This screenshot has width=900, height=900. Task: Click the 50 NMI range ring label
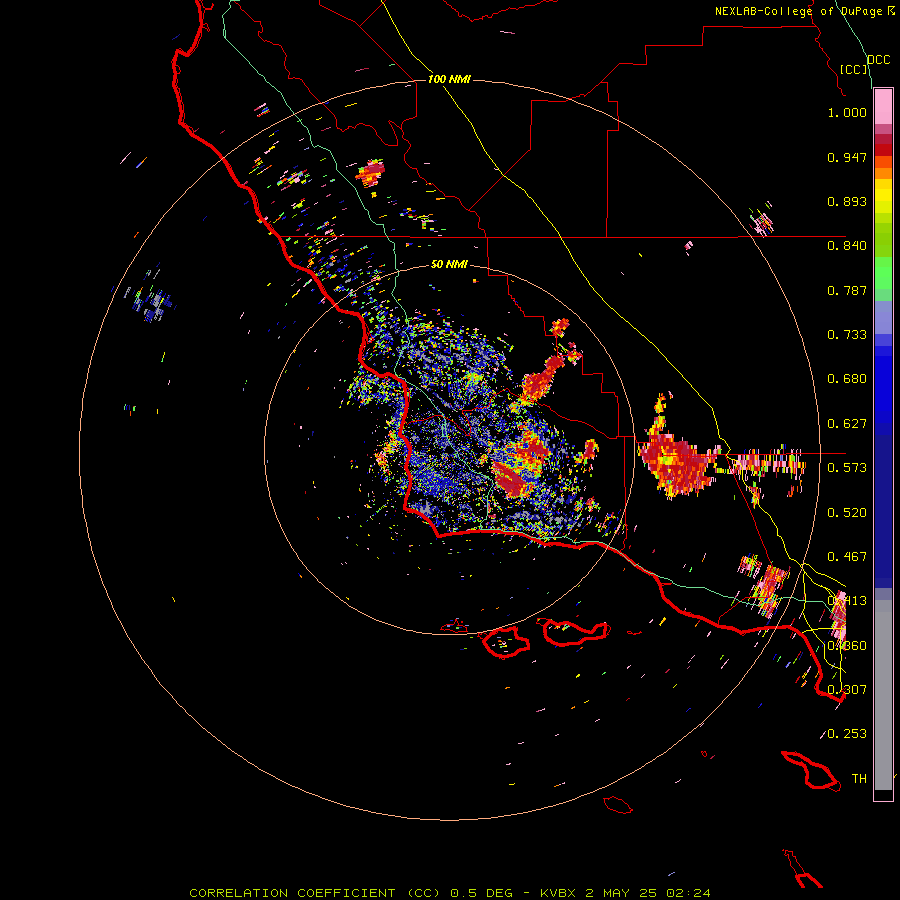449,264
